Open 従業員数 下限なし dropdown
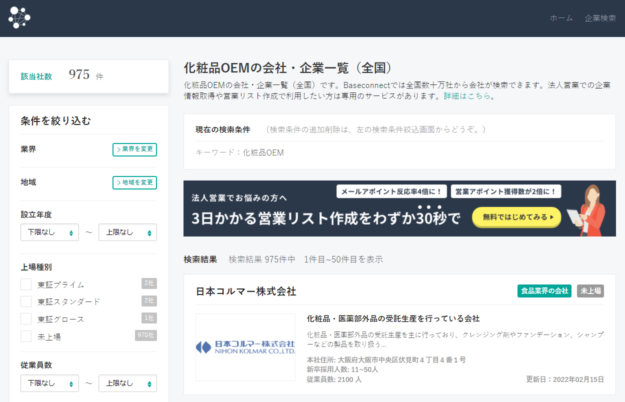Viewport: 625px width, 402px height. (x=49, y=383)
